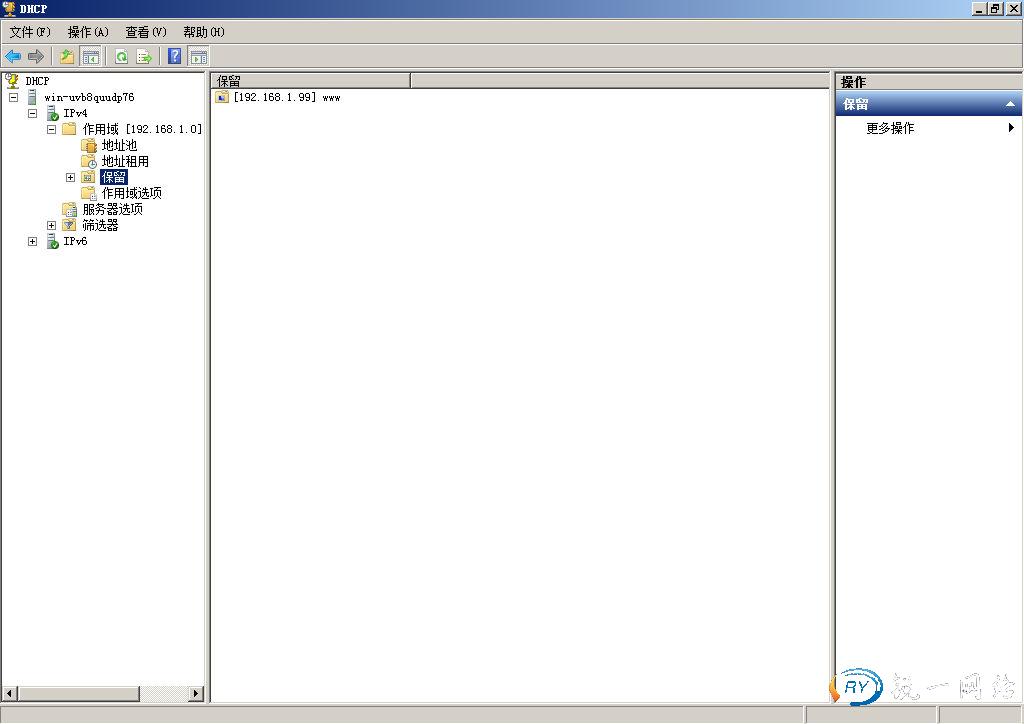Click the Refresh toolbar icon
Viewport: 1024px width, 724px height.
[x=121, y=57]
